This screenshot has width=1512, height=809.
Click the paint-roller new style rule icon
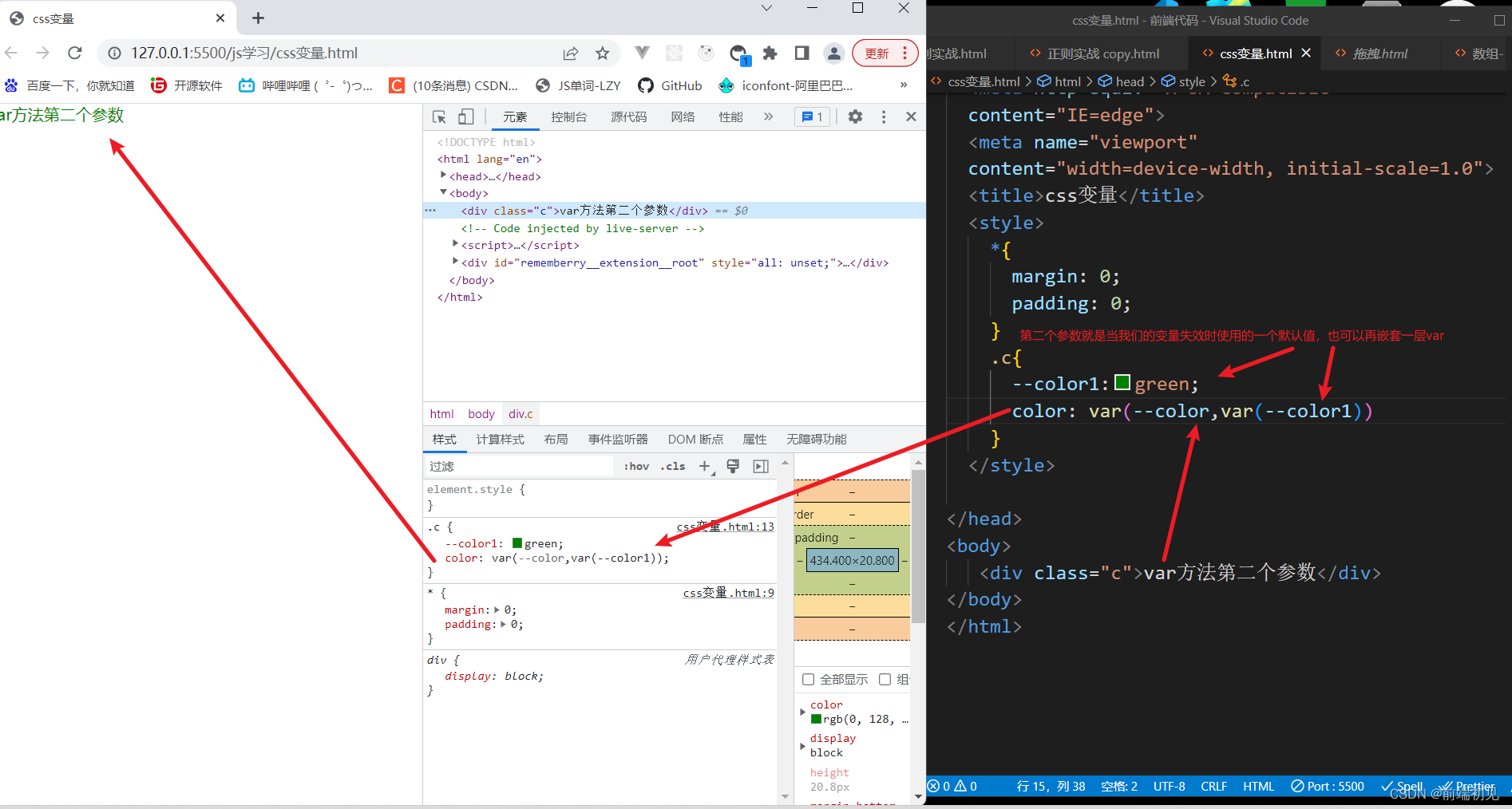(x=733, y=466)
